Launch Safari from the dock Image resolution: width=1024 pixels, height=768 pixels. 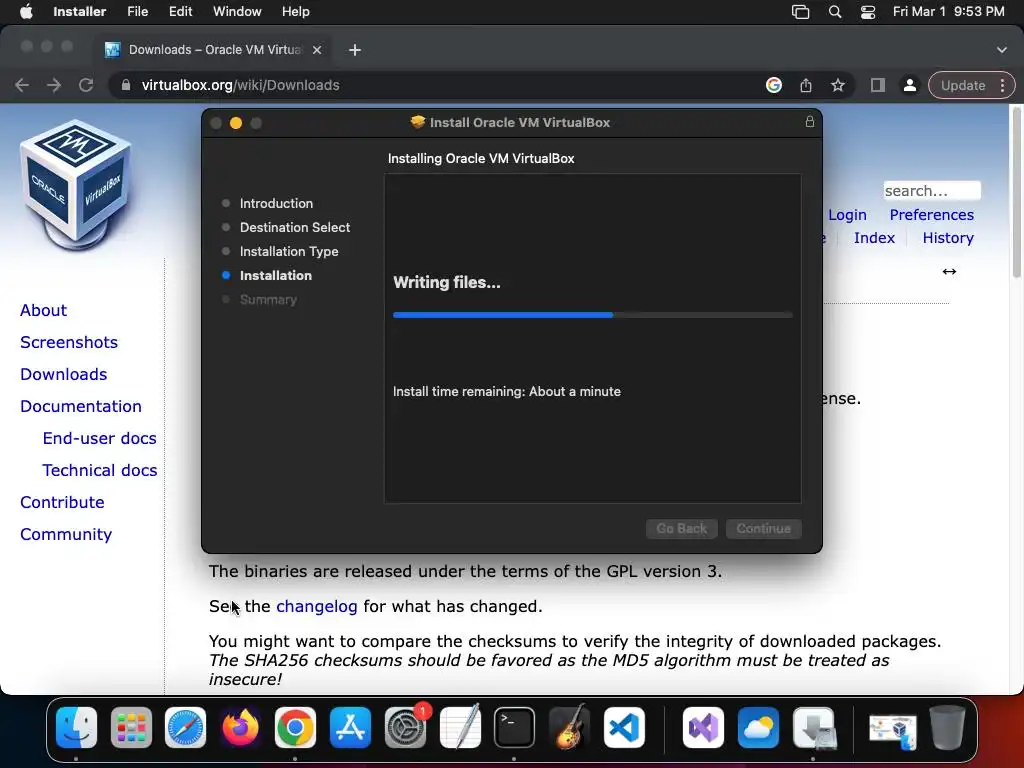pos(185,727)
